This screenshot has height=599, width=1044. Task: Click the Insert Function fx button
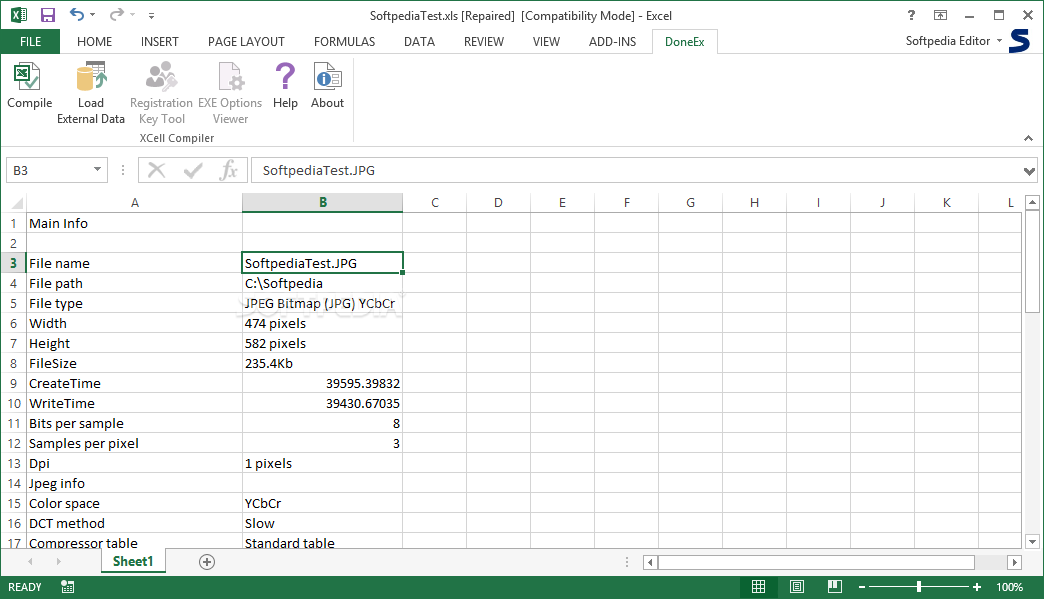pyautogui.click(x=228, y=170)
